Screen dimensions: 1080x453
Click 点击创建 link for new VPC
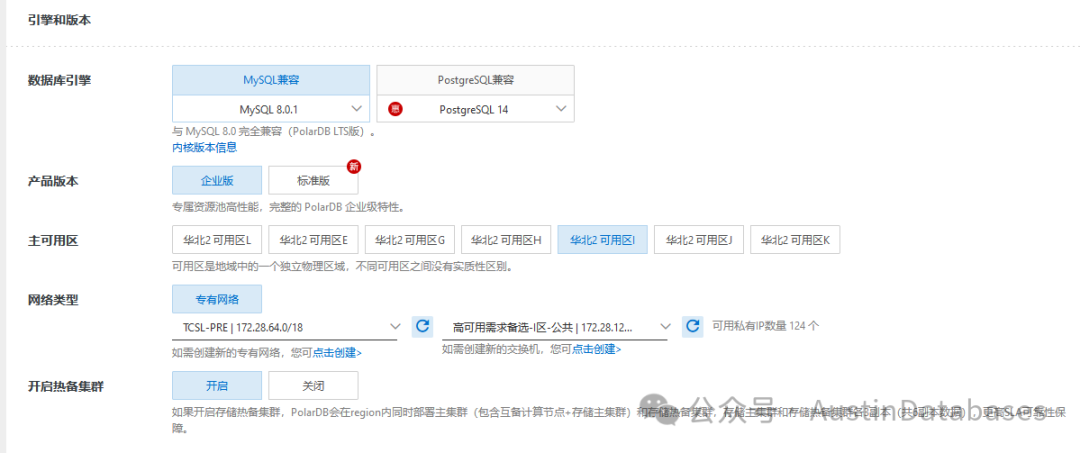click(338, 353)
